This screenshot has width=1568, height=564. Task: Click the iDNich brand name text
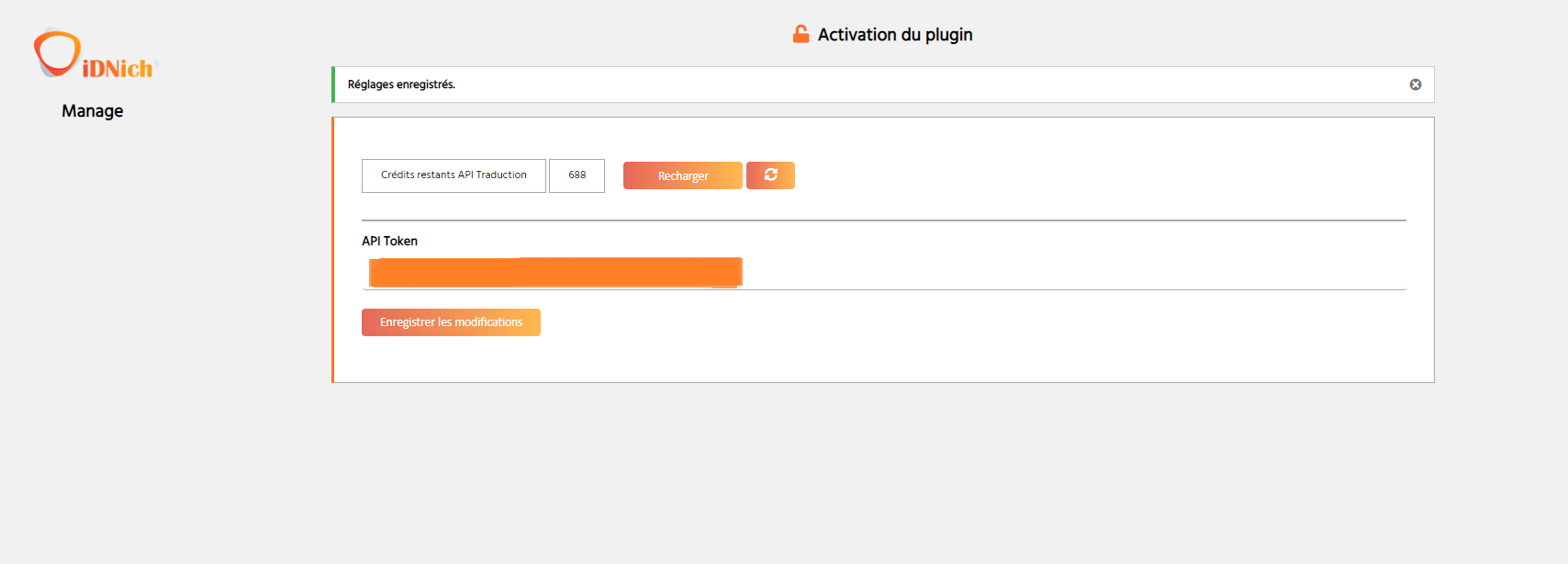119,69
